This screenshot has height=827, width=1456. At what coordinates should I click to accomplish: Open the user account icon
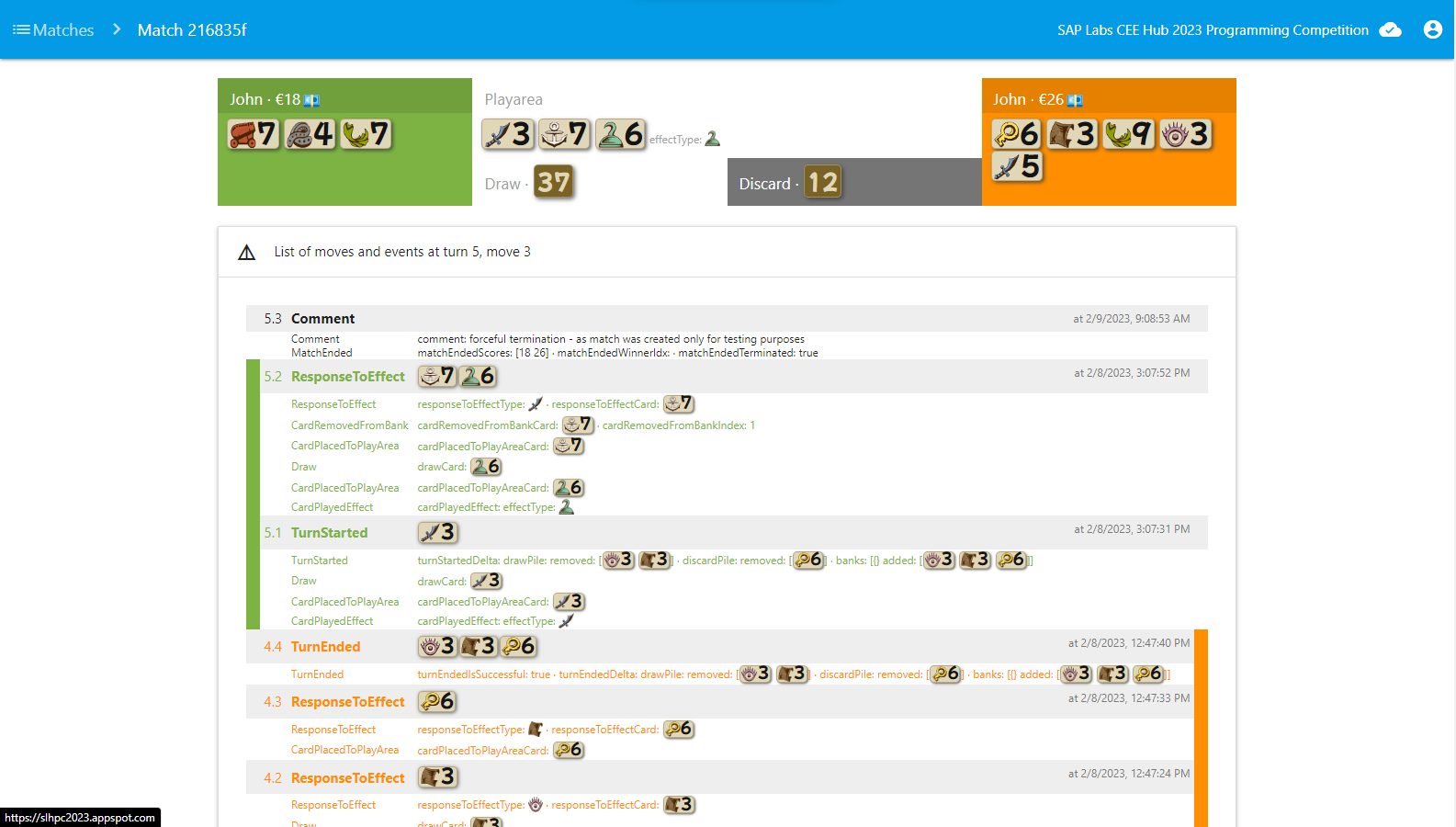(1432, 29)
